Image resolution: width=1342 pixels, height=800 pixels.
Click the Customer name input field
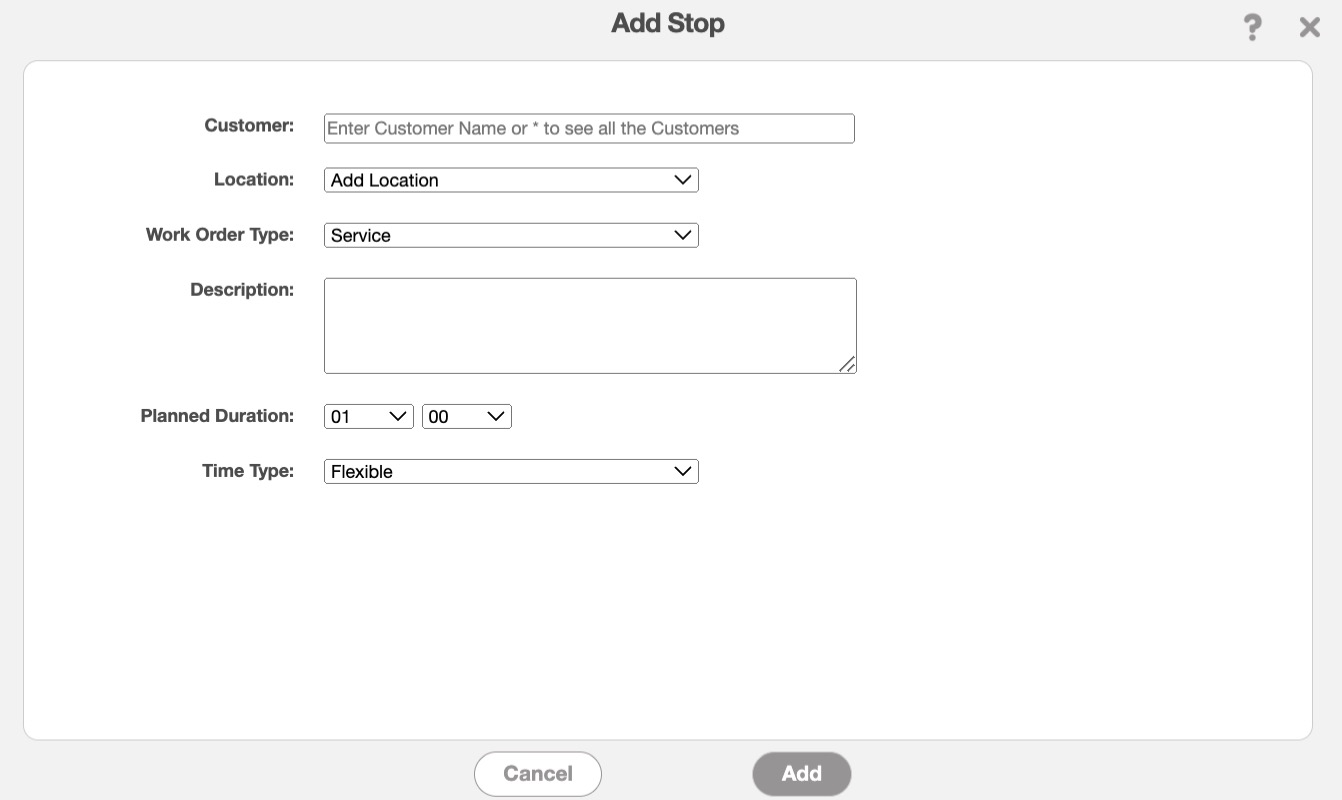point(589,128)
